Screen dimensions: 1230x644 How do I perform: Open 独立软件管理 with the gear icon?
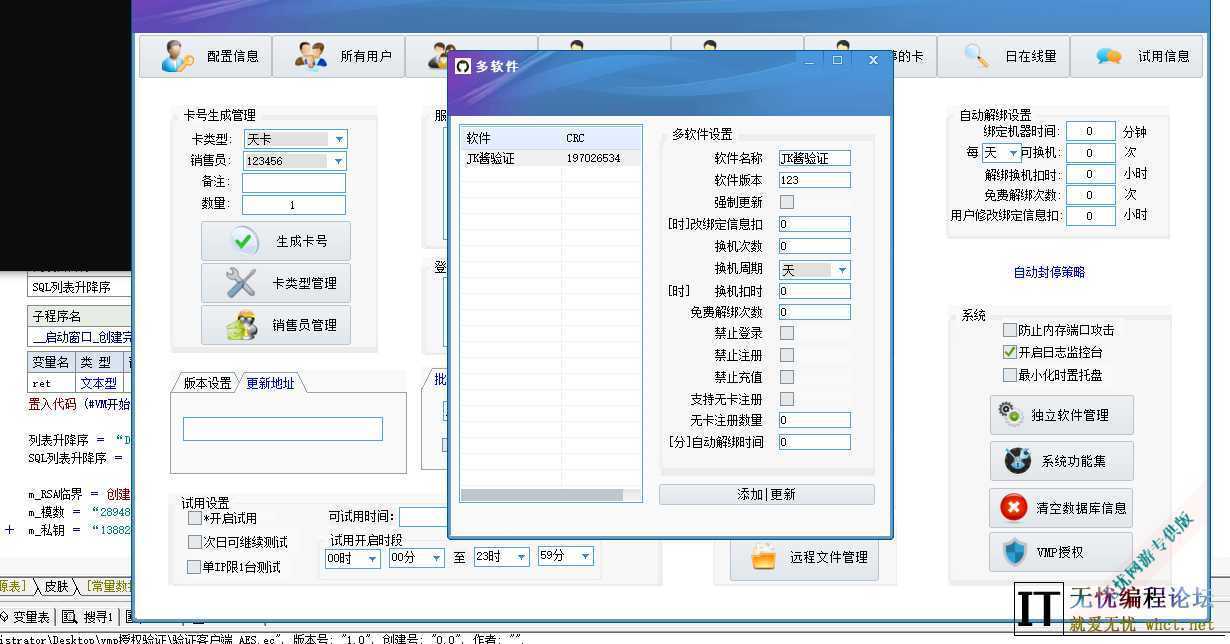tap(1061, 415)
